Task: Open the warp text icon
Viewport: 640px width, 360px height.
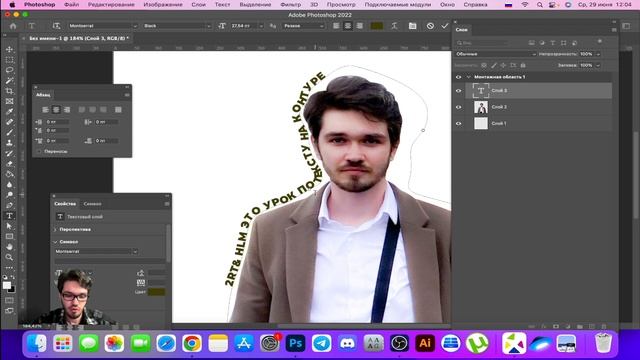Action: point(394,26)
